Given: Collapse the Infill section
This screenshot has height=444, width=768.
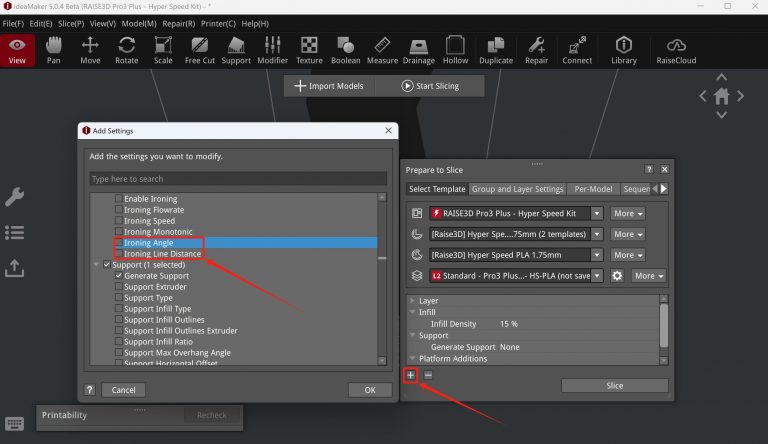Looking at the screenshot, I should click(x=412, y=312).
